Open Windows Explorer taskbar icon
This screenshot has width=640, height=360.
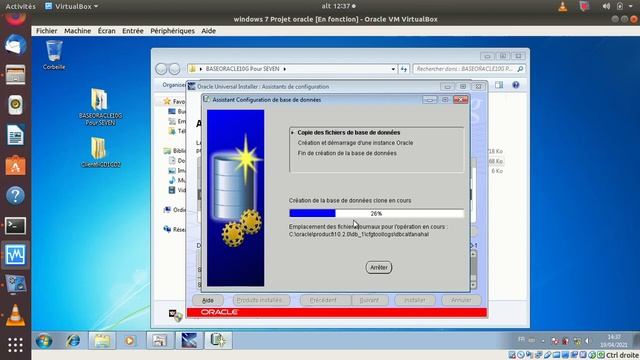102,340
